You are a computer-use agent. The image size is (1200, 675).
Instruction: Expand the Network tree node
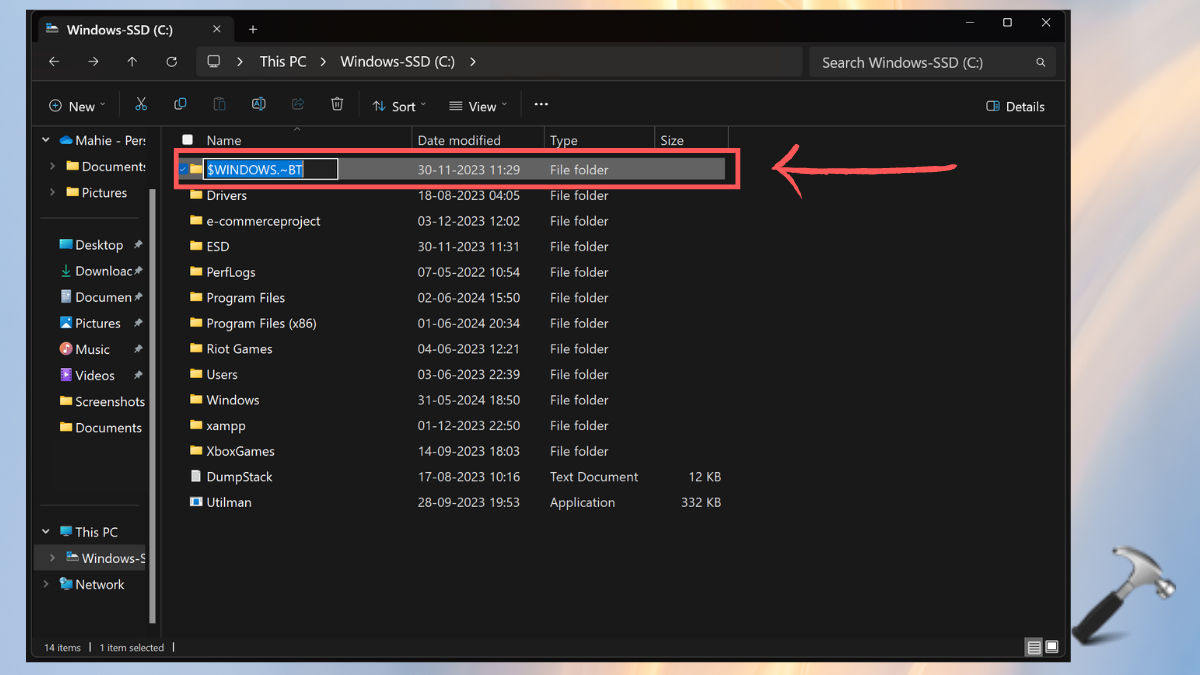(46, 584)
